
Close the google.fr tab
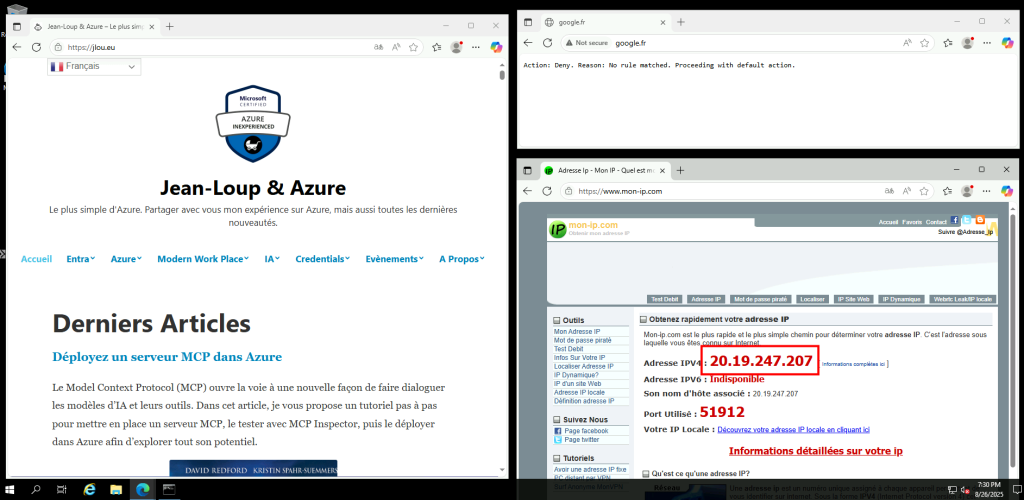pos(663,22)
